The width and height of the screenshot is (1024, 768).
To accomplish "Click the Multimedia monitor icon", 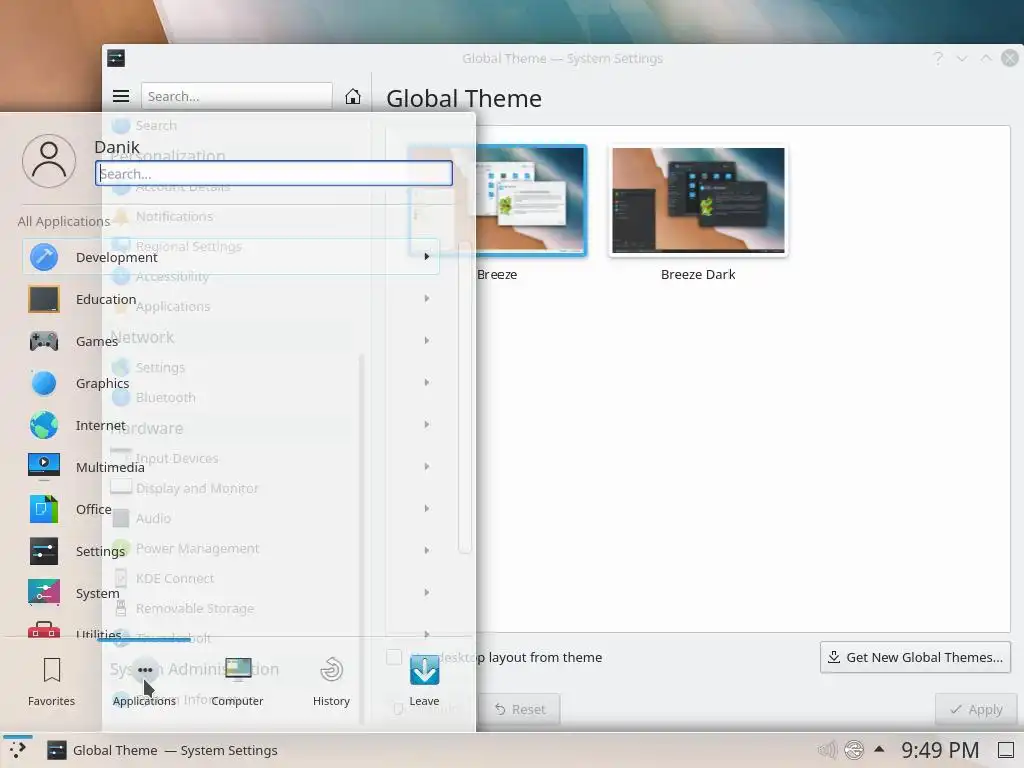I will [x=44, y=467].
